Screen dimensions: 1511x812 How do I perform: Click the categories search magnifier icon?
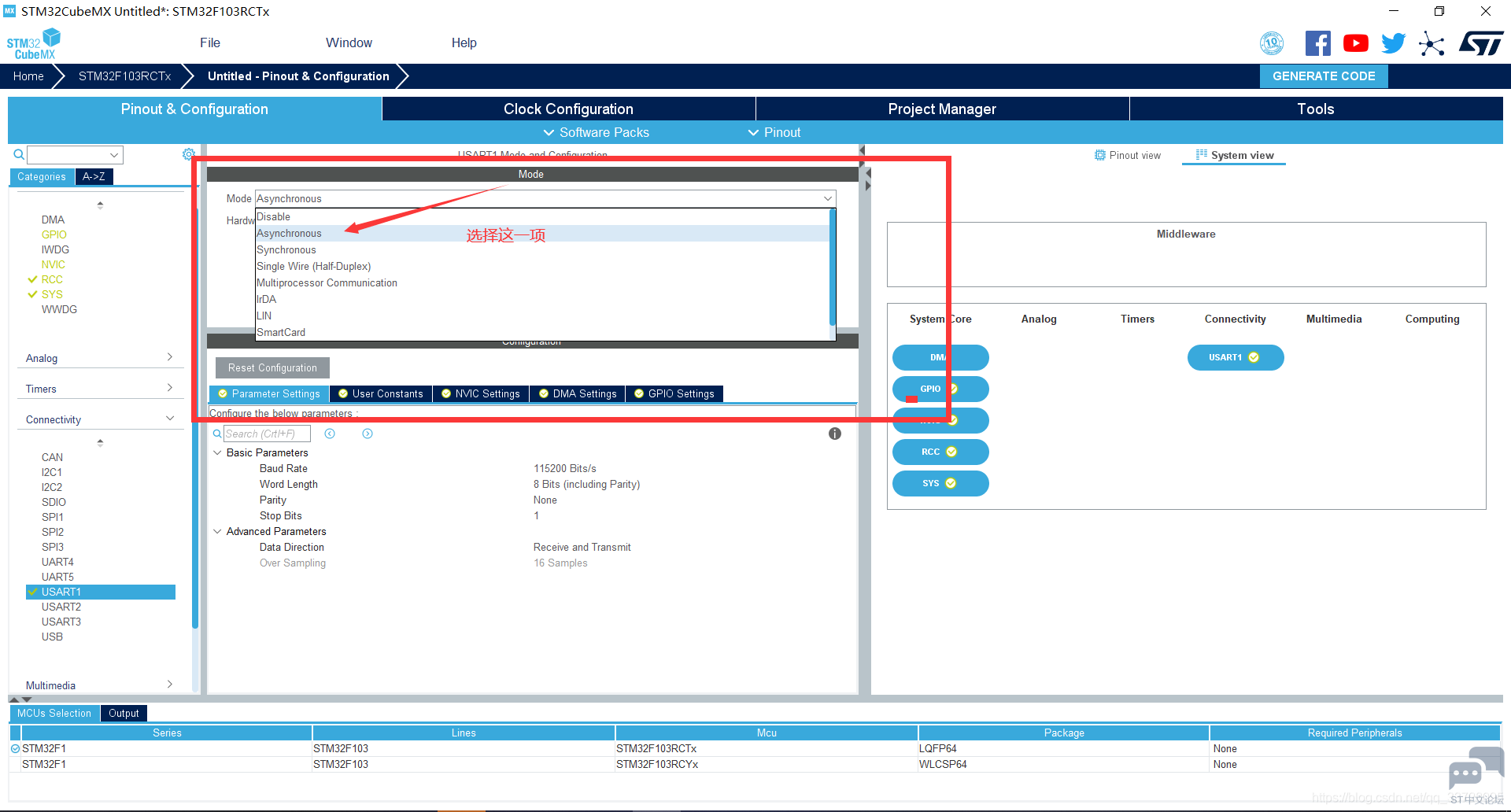tap(18, 155)
